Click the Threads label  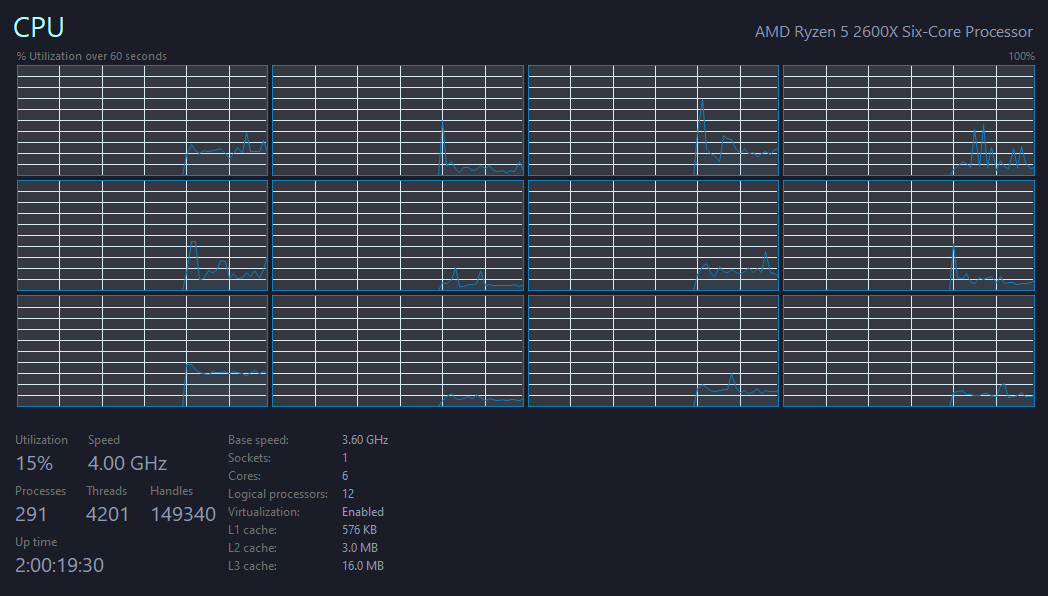(106, 490)
